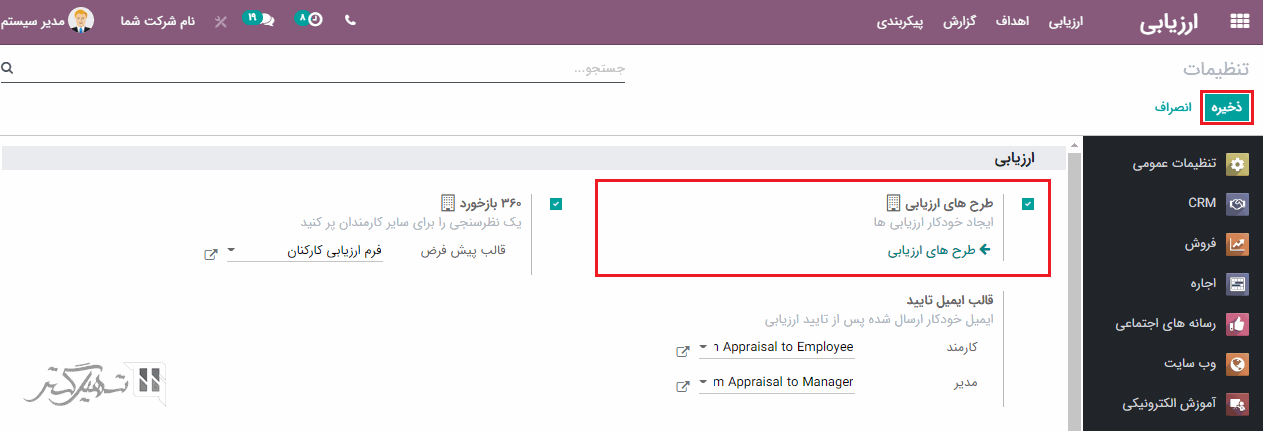Click the phone call icon in top bar

350,21
